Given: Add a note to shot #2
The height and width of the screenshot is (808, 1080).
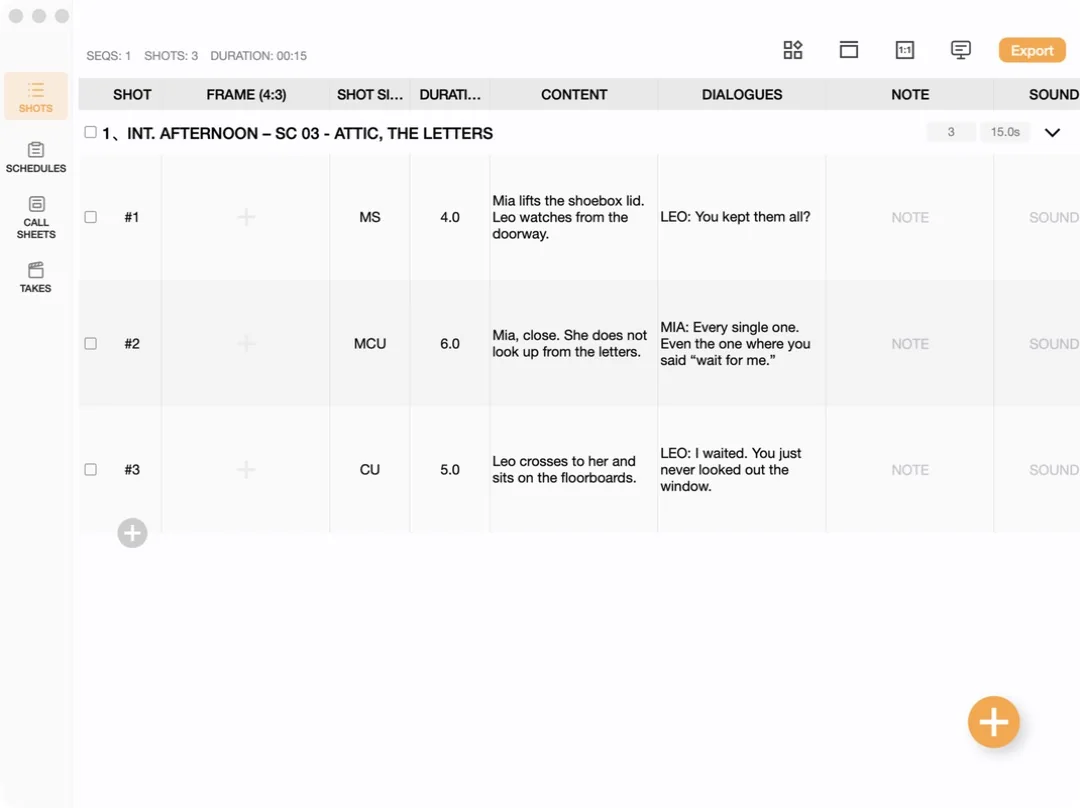Looking at the screenshot, I should pyautogui.click(x=910, y=343).
